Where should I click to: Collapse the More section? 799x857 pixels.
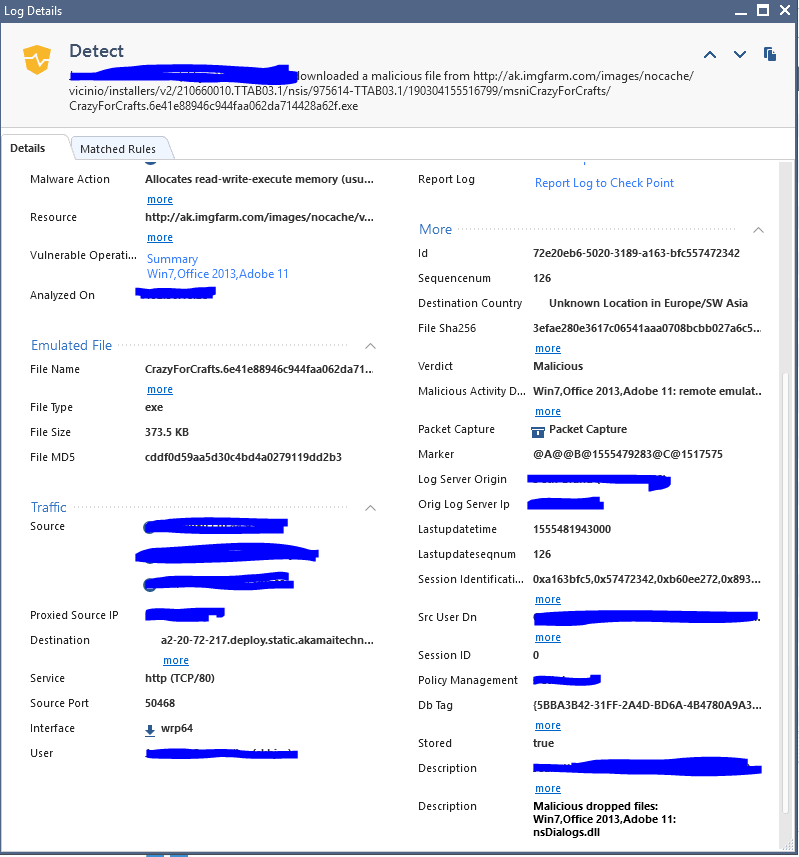pos(758,230)
